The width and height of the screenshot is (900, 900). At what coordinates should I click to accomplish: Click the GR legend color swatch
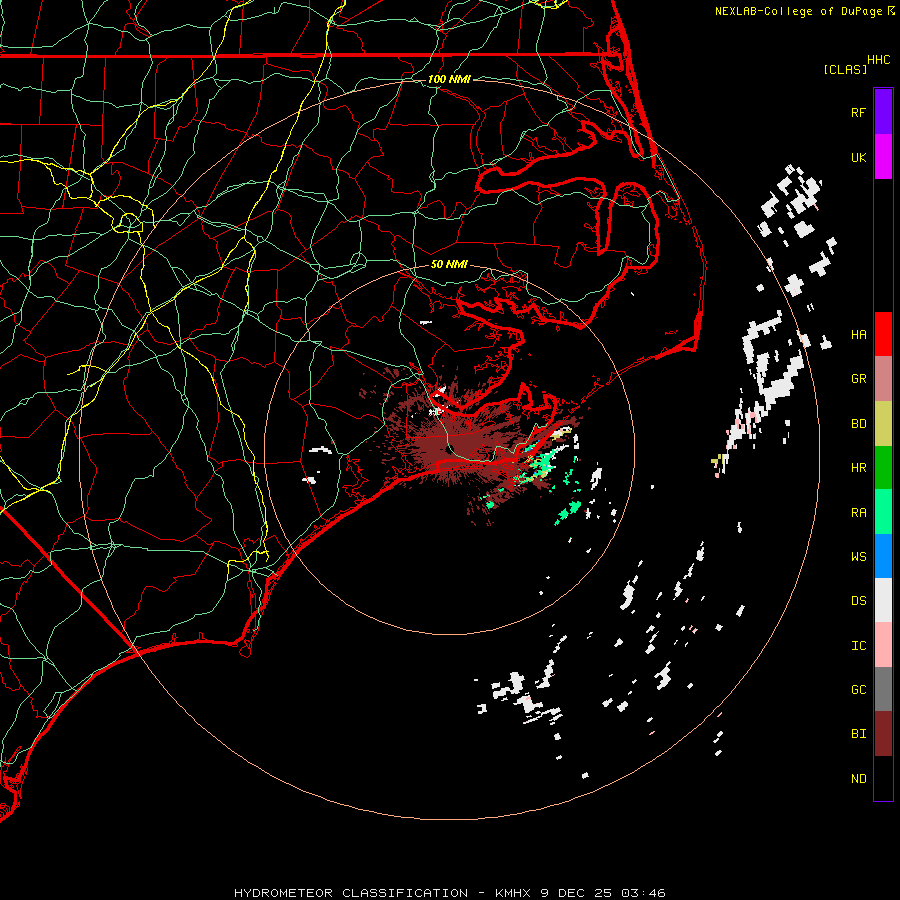(x=883, y=379)
